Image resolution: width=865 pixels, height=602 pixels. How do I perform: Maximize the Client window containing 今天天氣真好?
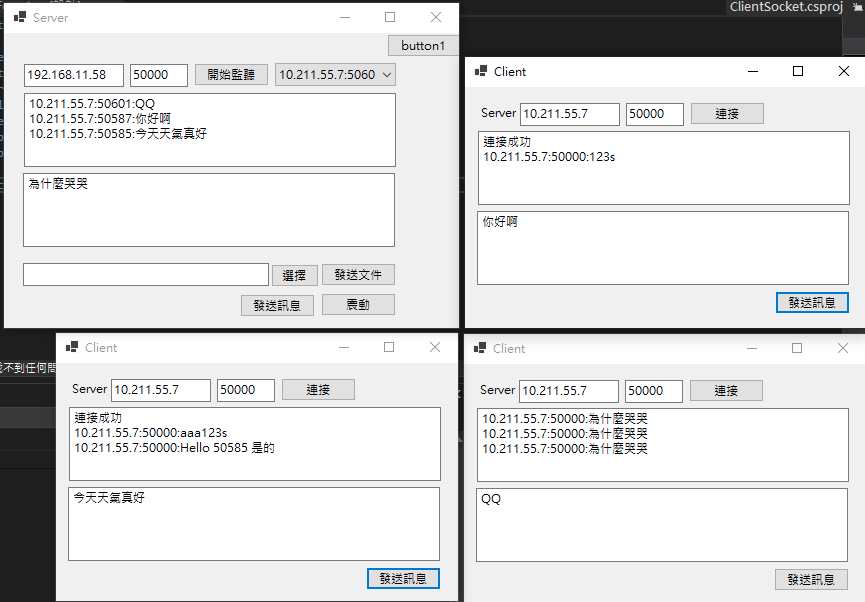click(389, 348)
